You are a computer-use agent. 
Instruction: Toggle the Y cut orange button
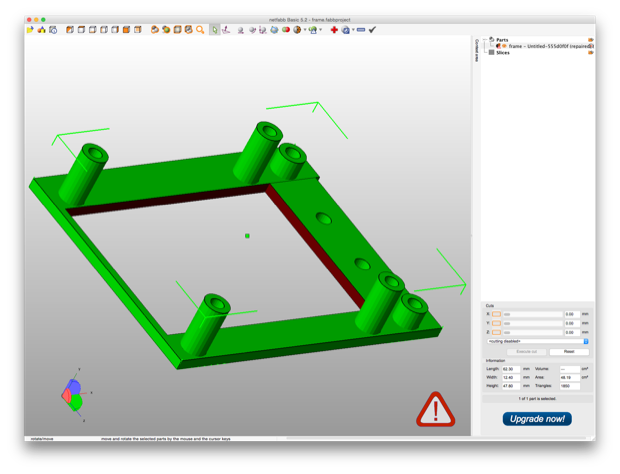click(496, 323)
